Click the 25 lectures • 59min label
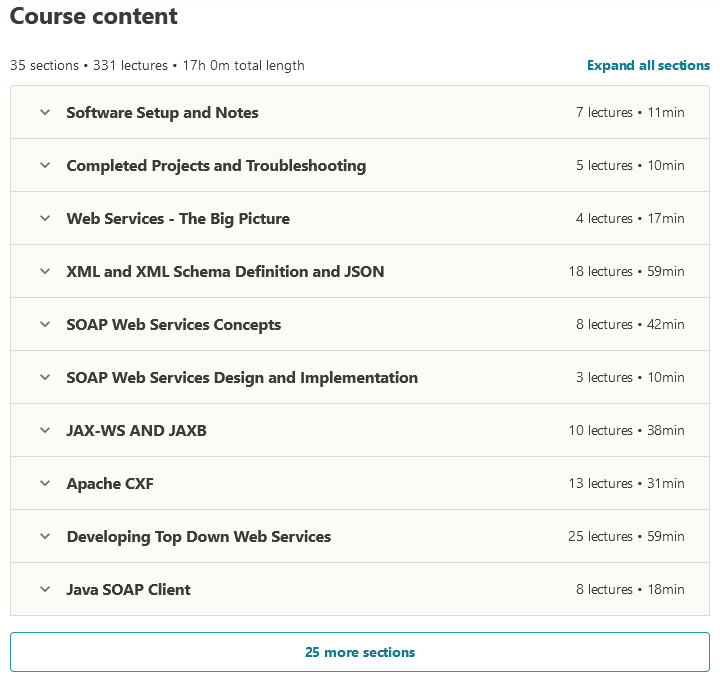Viewport: 720px width, 684px height. [x=626, y=536]
